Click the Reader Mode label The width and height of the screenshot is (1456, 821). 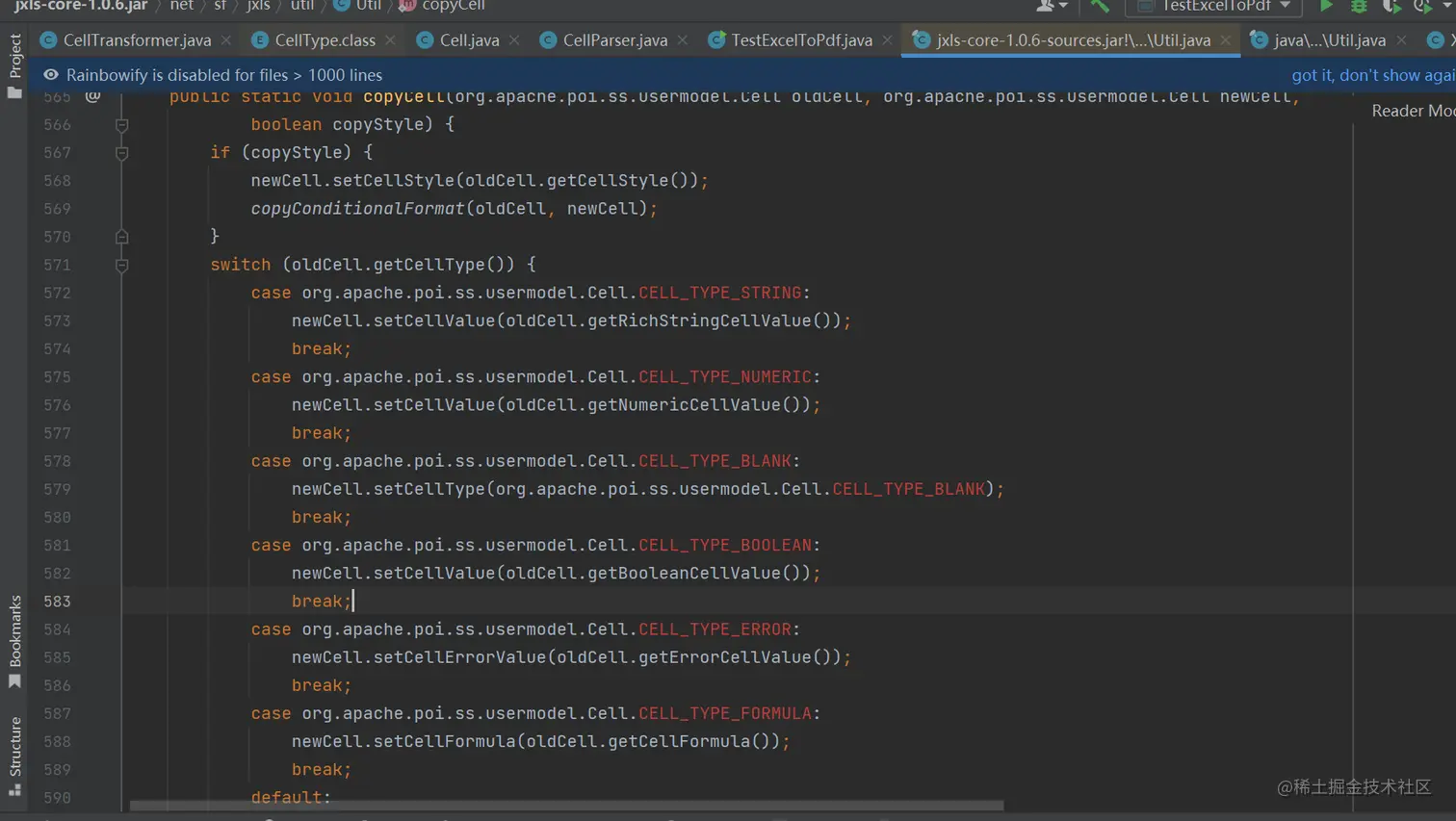pyautogui.click(x=1413, y=111)
